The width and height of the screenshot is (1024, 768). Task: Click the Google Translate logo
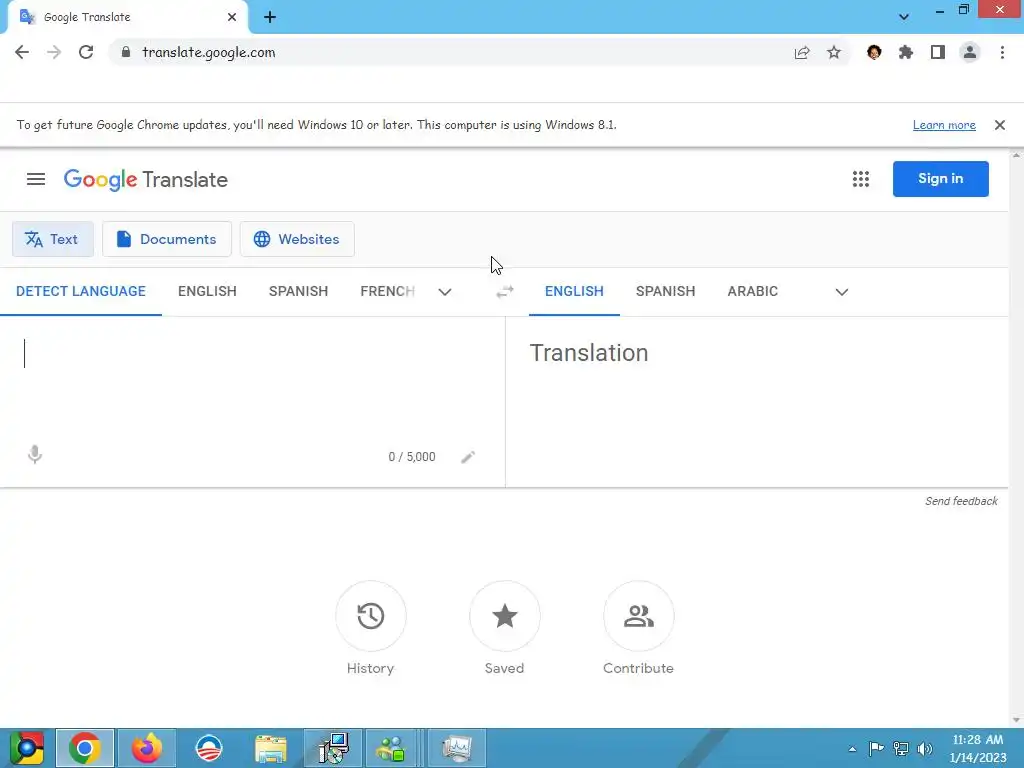click(x=146, y=180)
